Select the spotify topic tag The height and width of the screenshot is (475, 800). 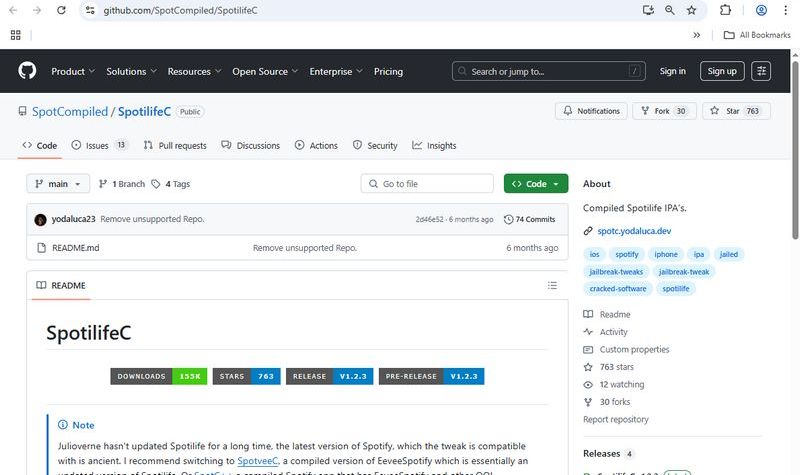[627, 254]
